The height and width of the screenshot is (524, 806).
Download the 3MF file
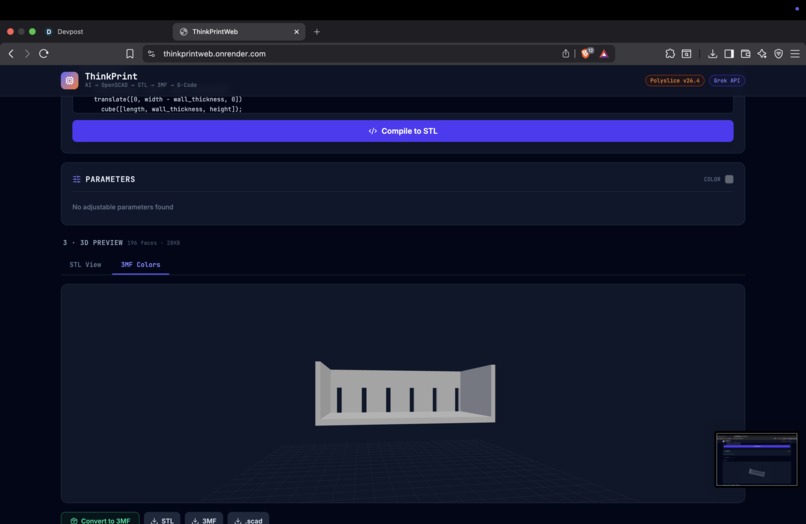coord(204,519)
